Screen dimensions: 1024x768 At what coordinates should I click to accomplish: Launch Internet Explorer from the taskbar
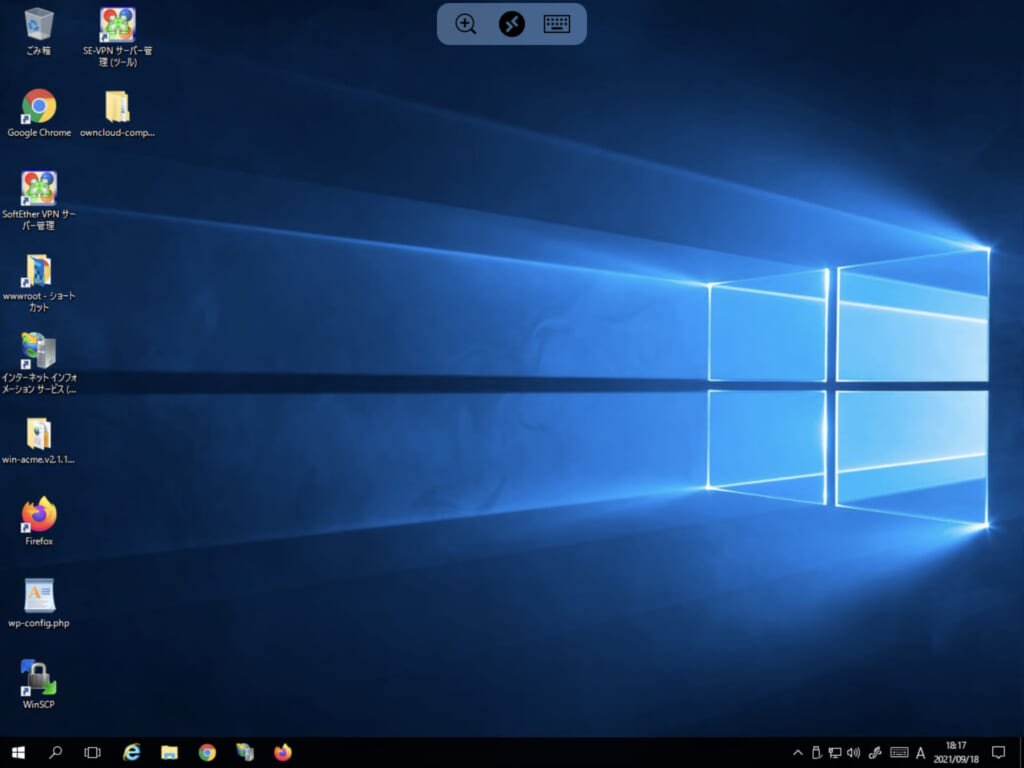point(131,752)
